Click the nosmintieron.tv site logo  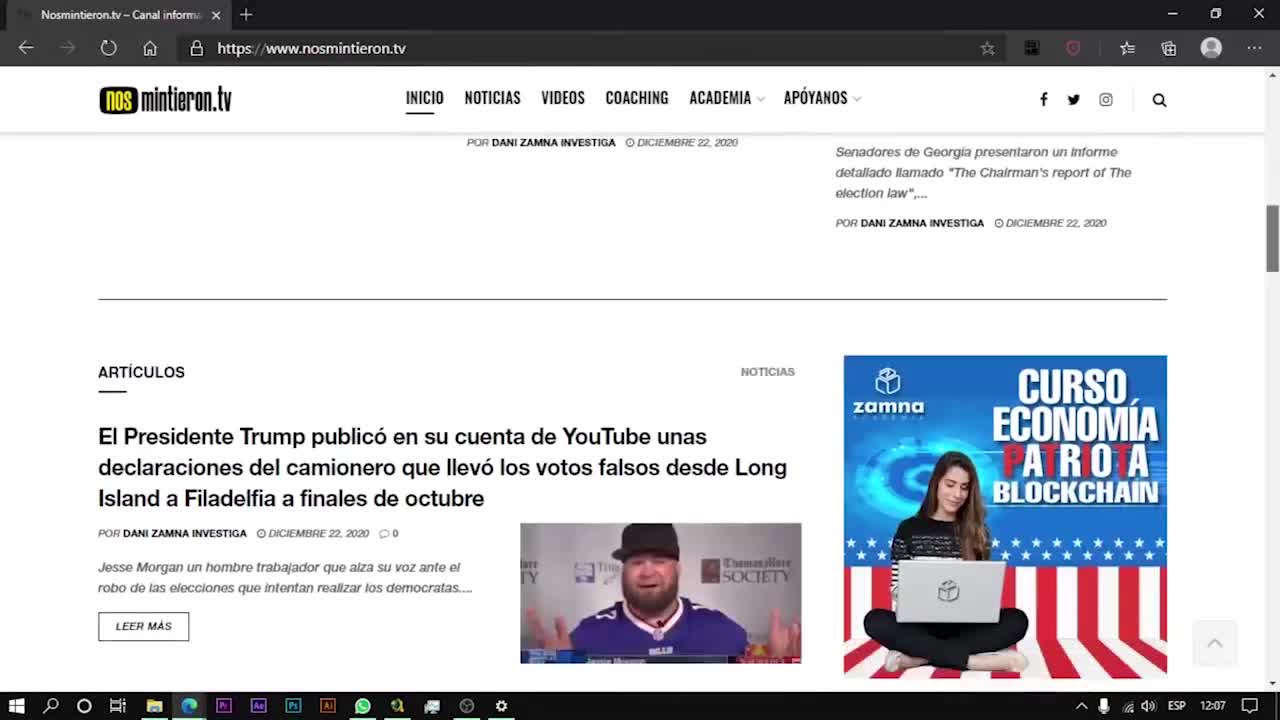tap(165, 99)
